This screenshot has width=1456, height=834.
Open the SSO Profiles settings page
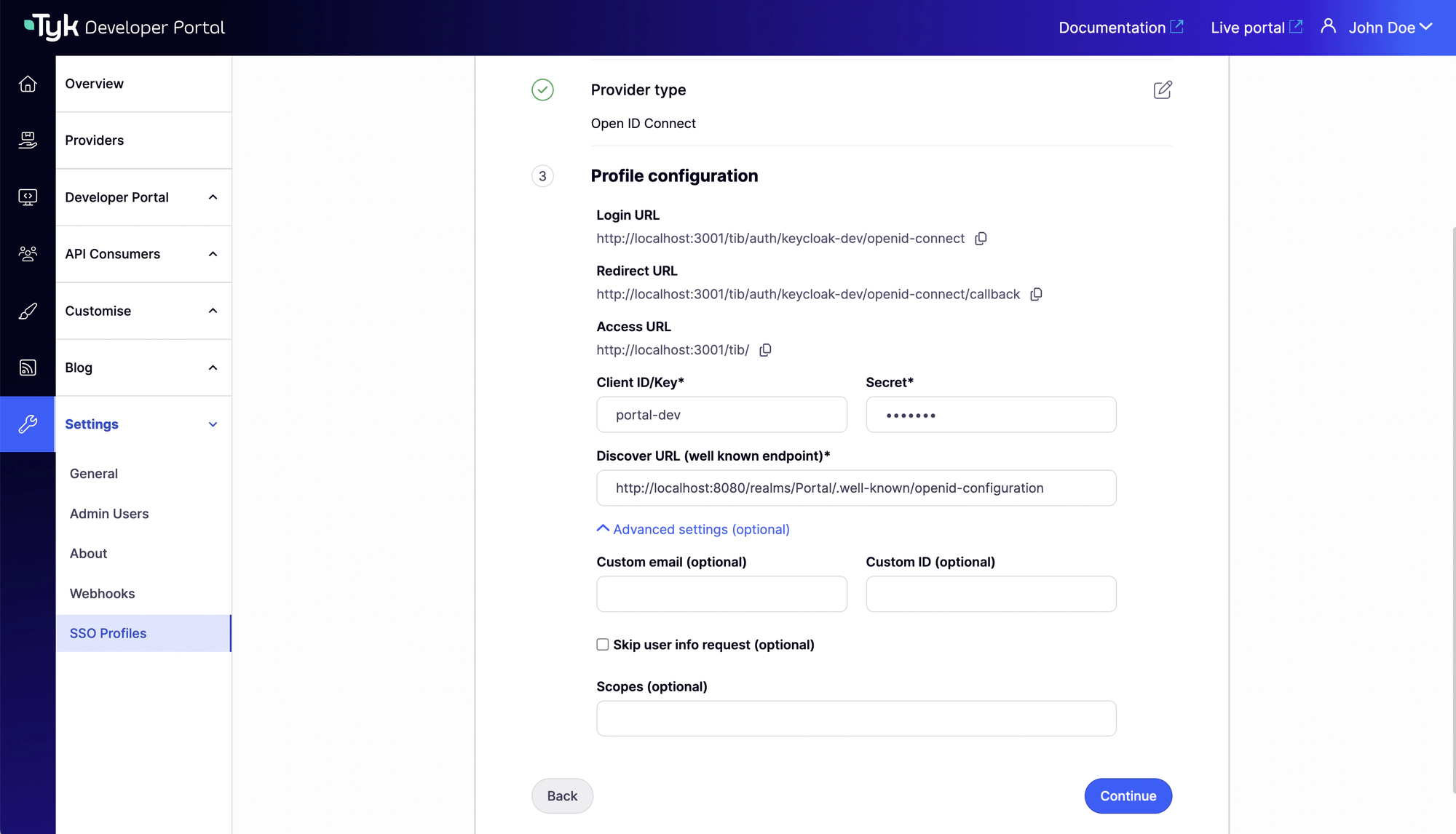108,633
